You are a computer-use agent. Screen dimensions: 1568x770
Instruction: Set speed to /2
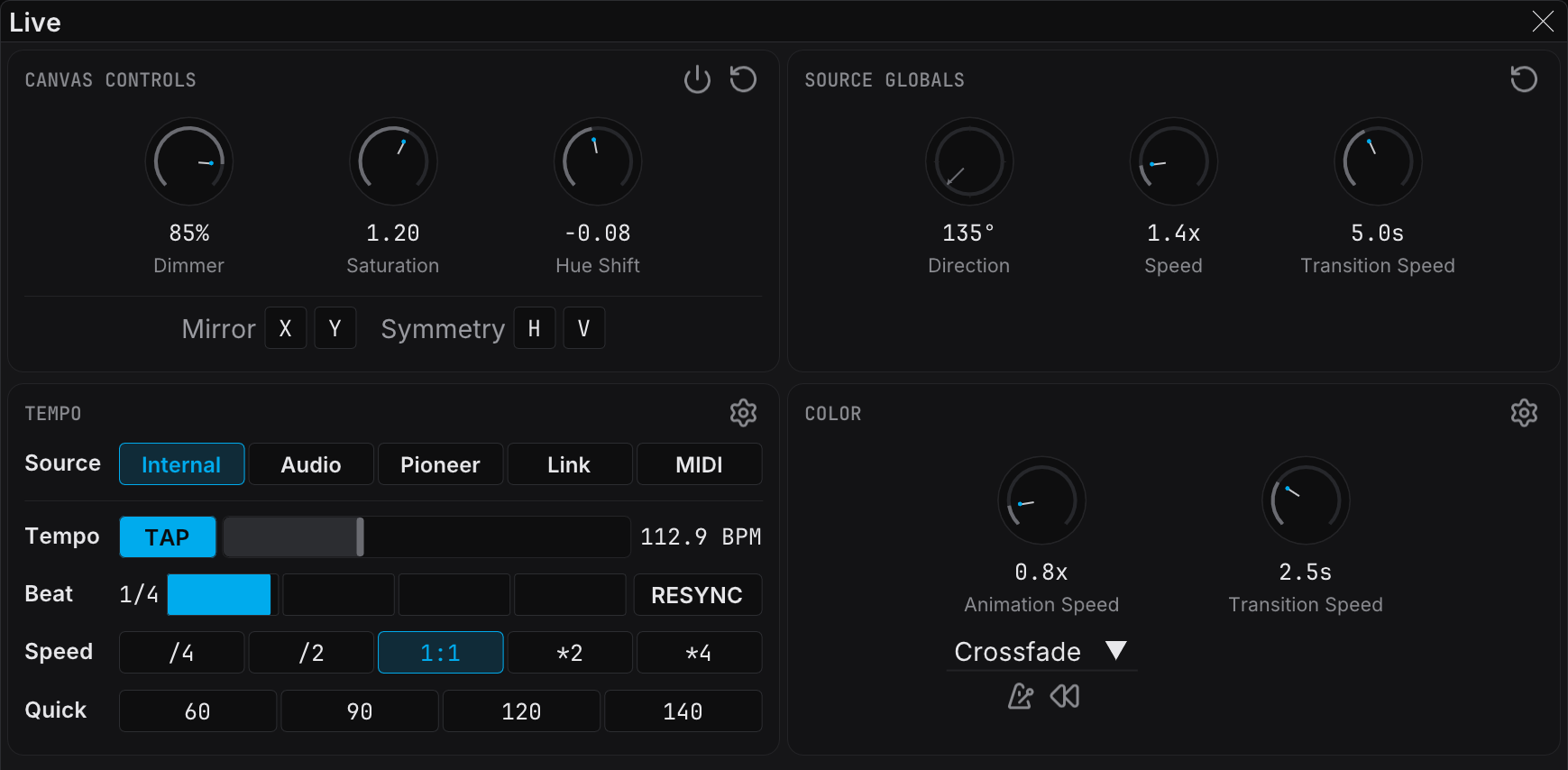pyautogui.click(x=311, y=653)
